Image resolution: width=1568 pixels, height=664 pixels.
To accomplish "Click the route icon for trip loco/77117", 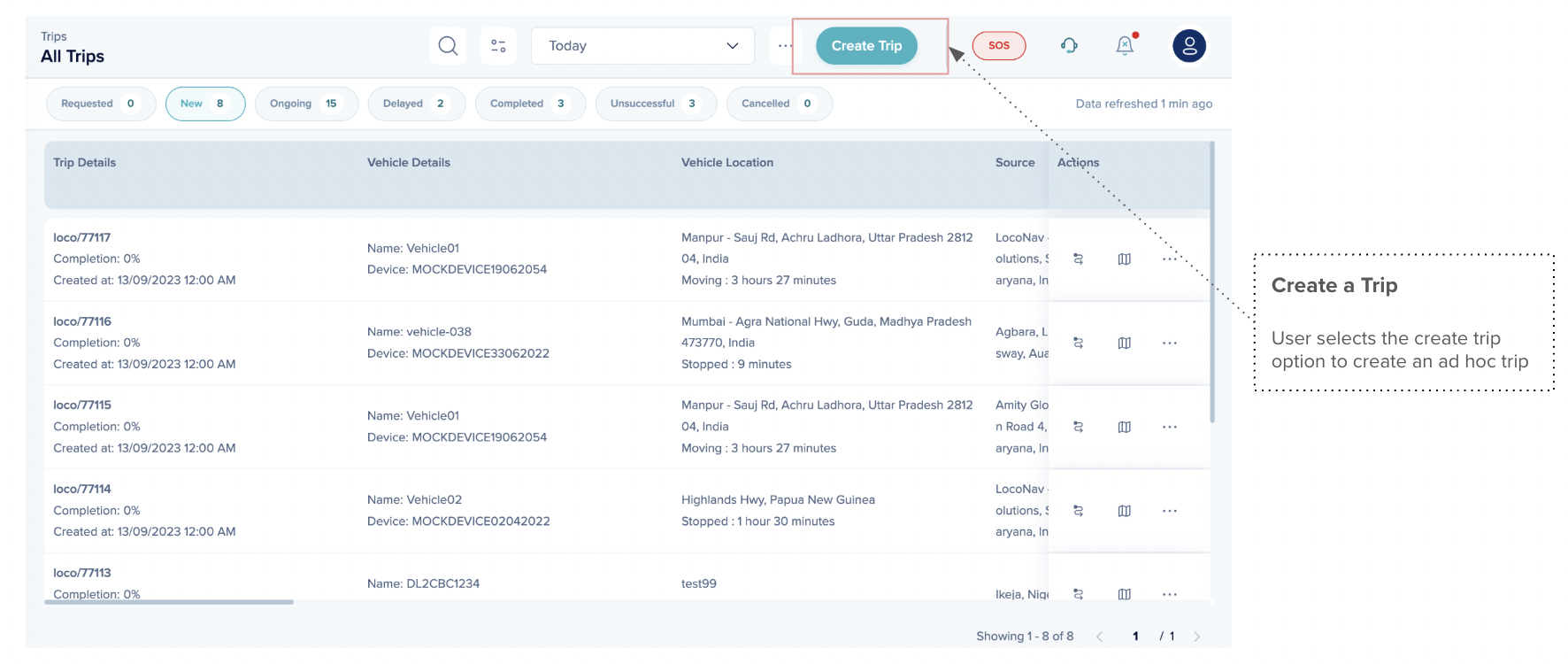I will [1078, 259].
